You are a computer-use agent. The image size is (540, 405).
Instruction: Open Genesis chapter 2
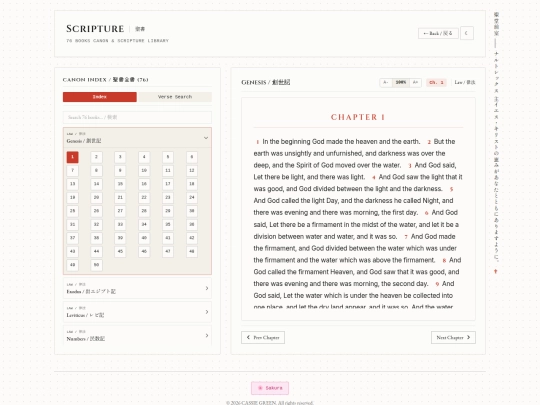96,157
